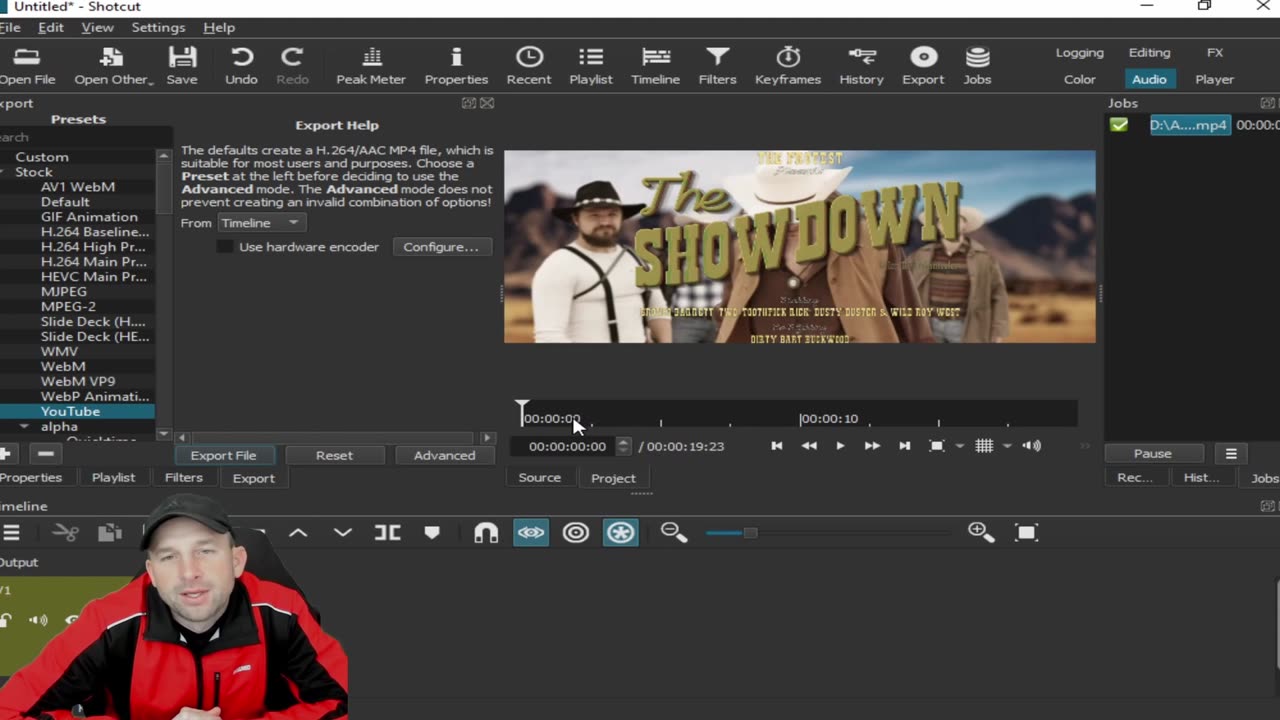
Task: Select the HEVC Main Profile preset
Action: [x=94, y=277]
